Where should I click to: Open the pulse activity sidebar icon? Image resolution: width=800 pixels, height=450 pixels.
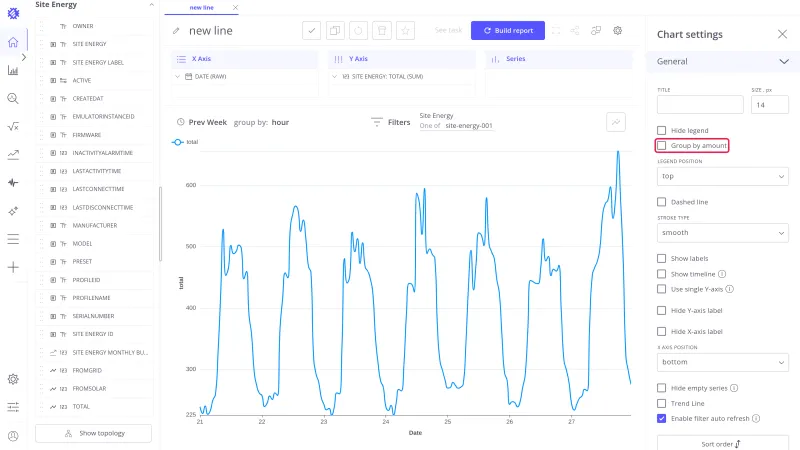pos(13,183)
